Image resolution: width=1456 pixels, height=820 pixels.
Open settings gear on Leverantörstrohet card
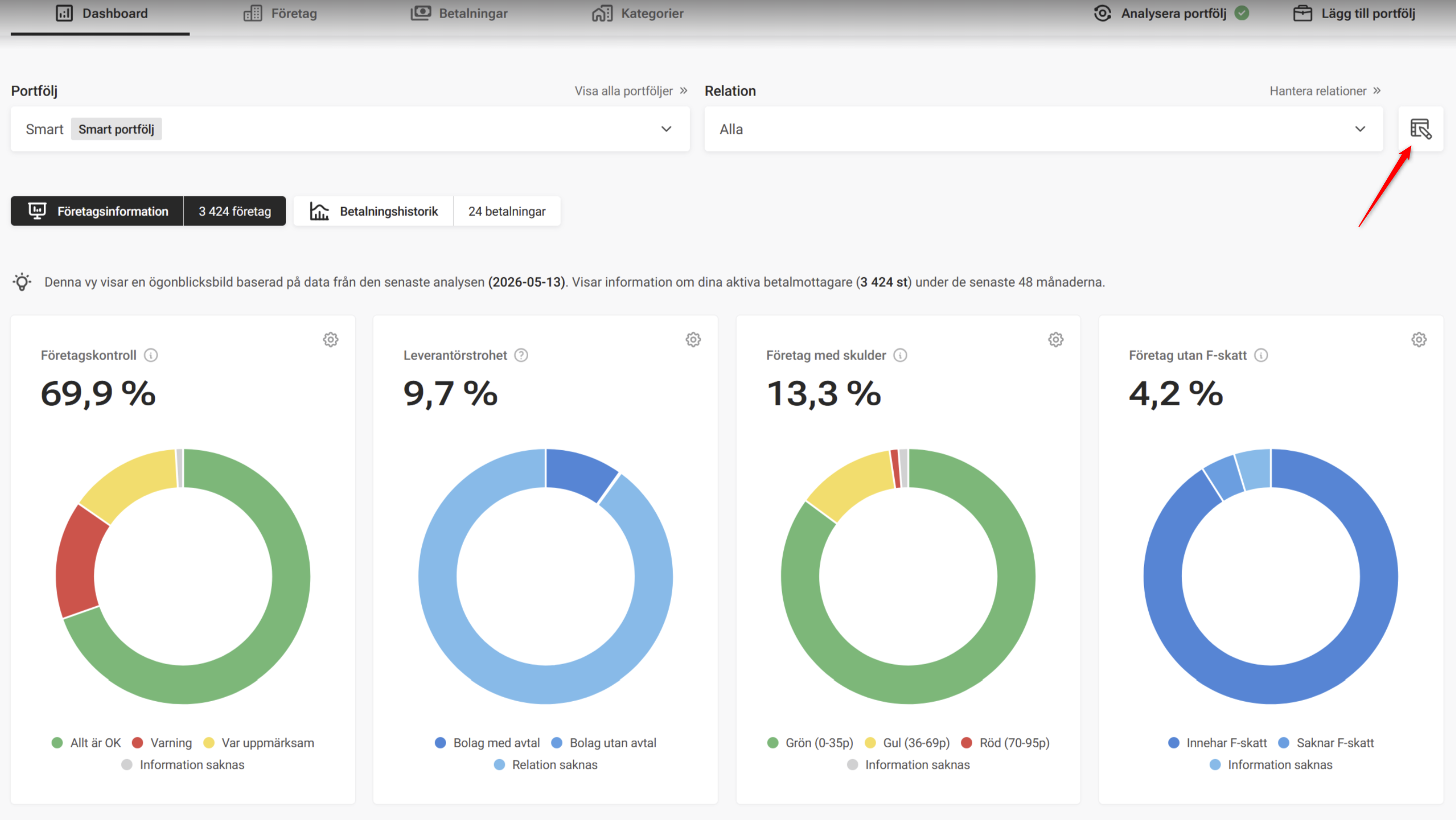coord(693,339)
